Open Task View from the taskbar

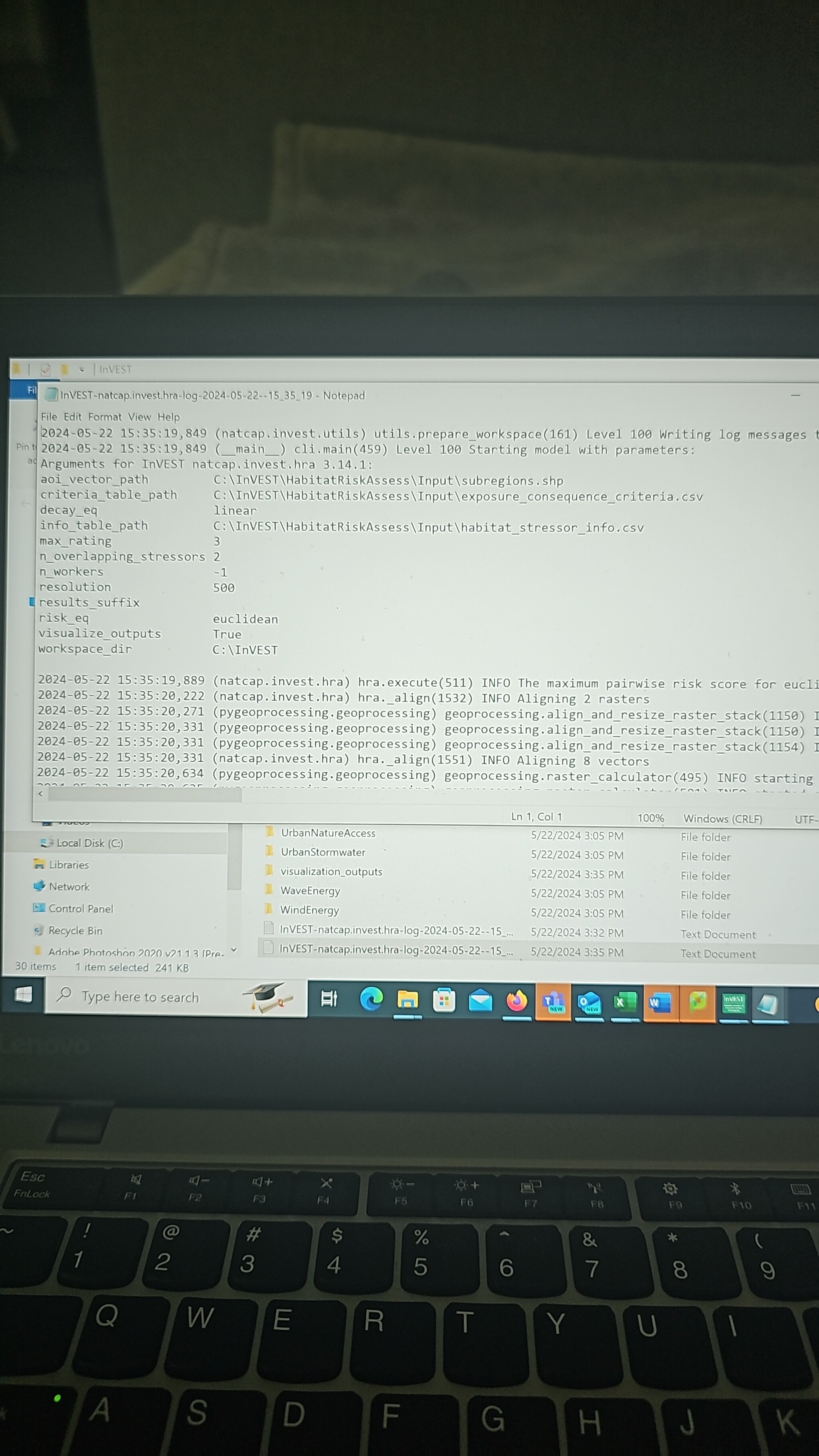329,999
